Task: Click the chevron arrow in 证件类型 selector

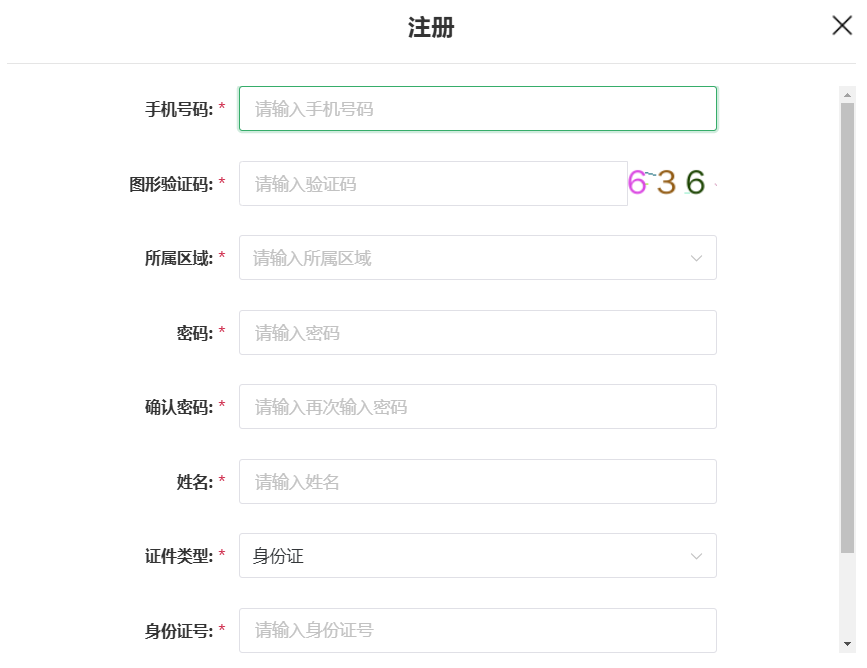Action: click(x=696, y=556)
